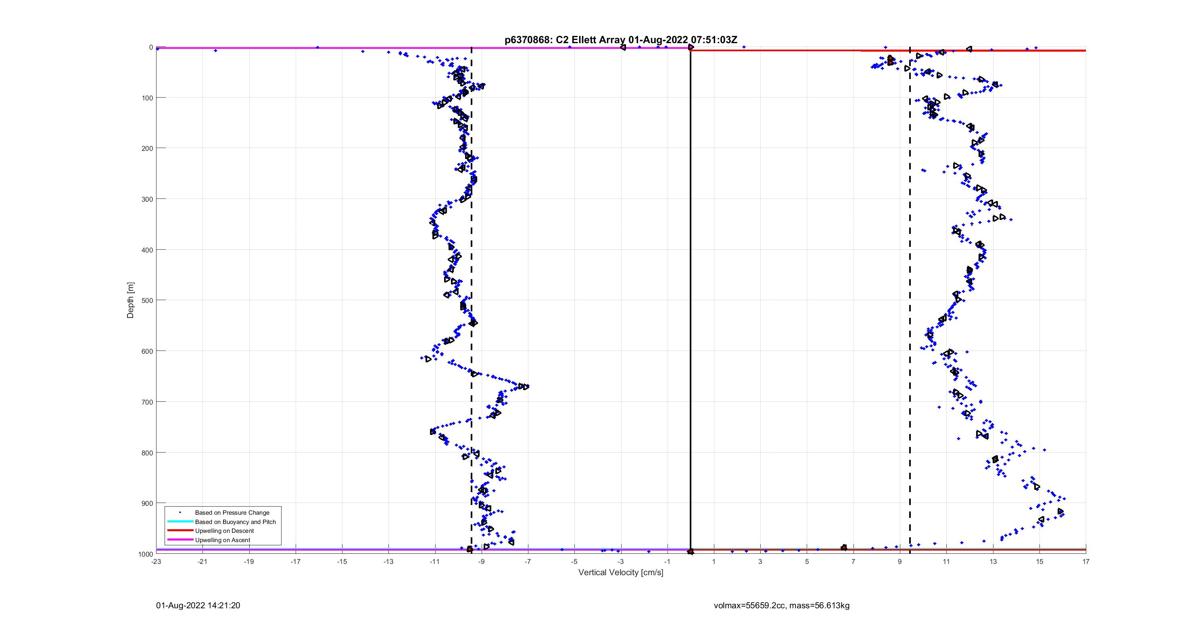Click the x-axis tick label '-11'
This screenshot has height=622, width=1200.
tap(435, 562)
